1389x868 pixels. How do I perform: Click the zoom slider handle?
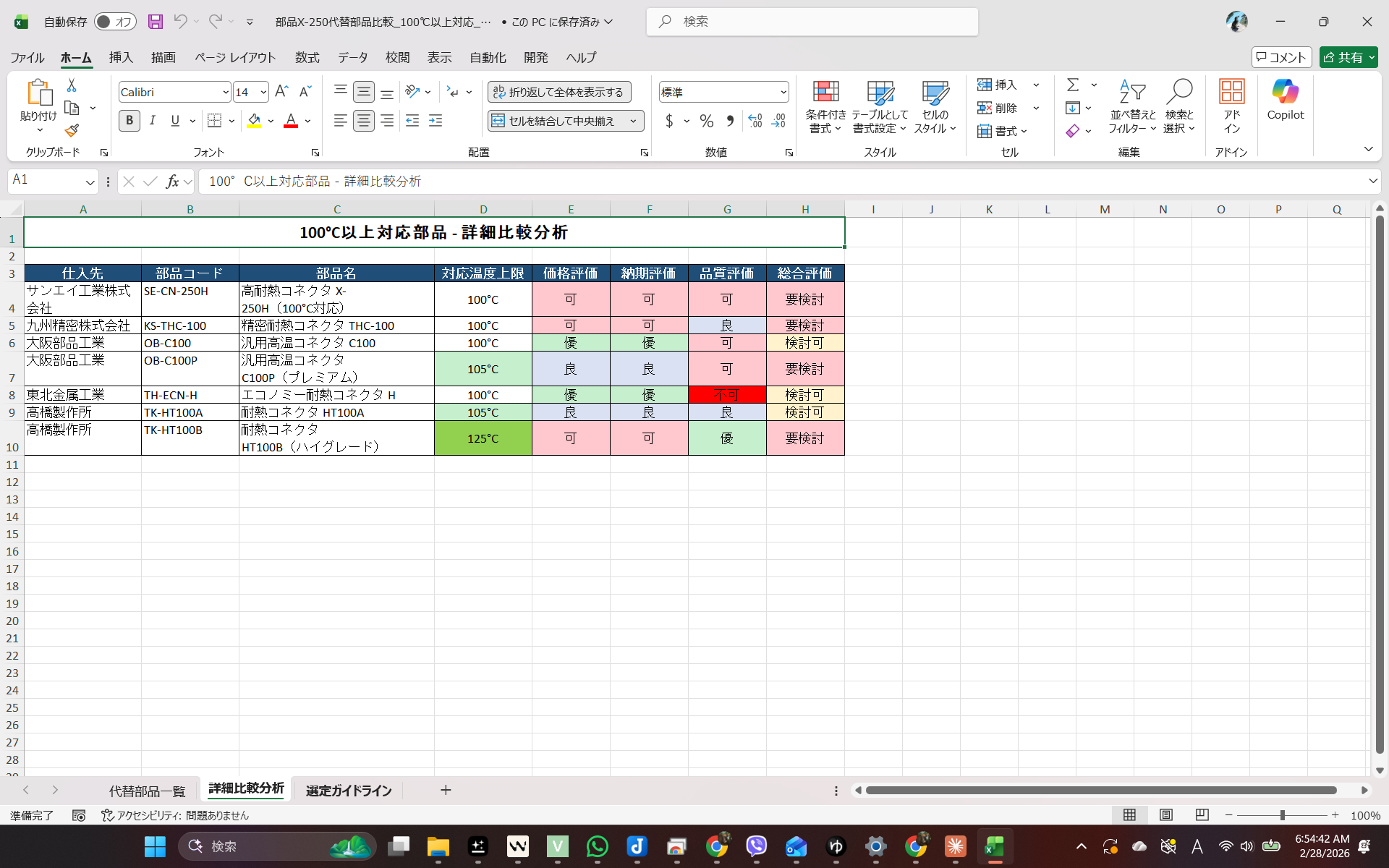point(1282,815)
